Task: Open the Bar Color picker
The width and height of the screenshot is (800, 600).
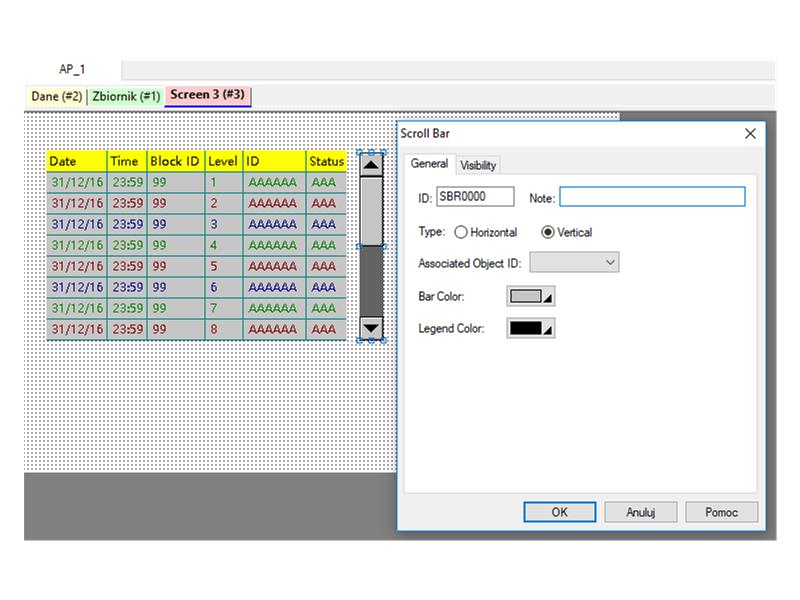Action: 531,296
